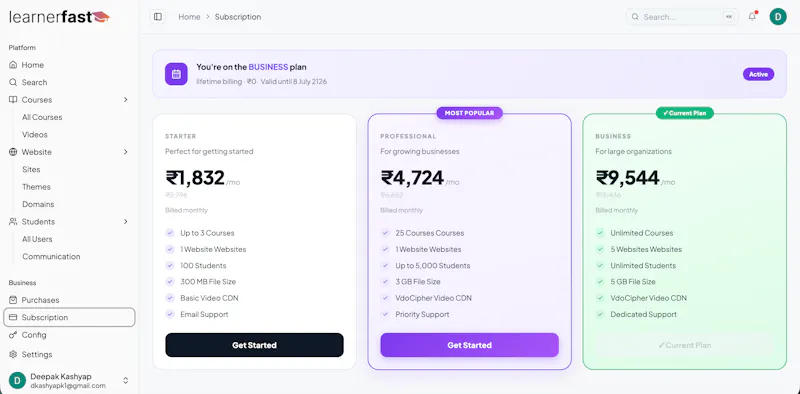Open the Deepak Kashyap account switcher
The width and height of the screenshot is (800, 394).
[69, 381]
